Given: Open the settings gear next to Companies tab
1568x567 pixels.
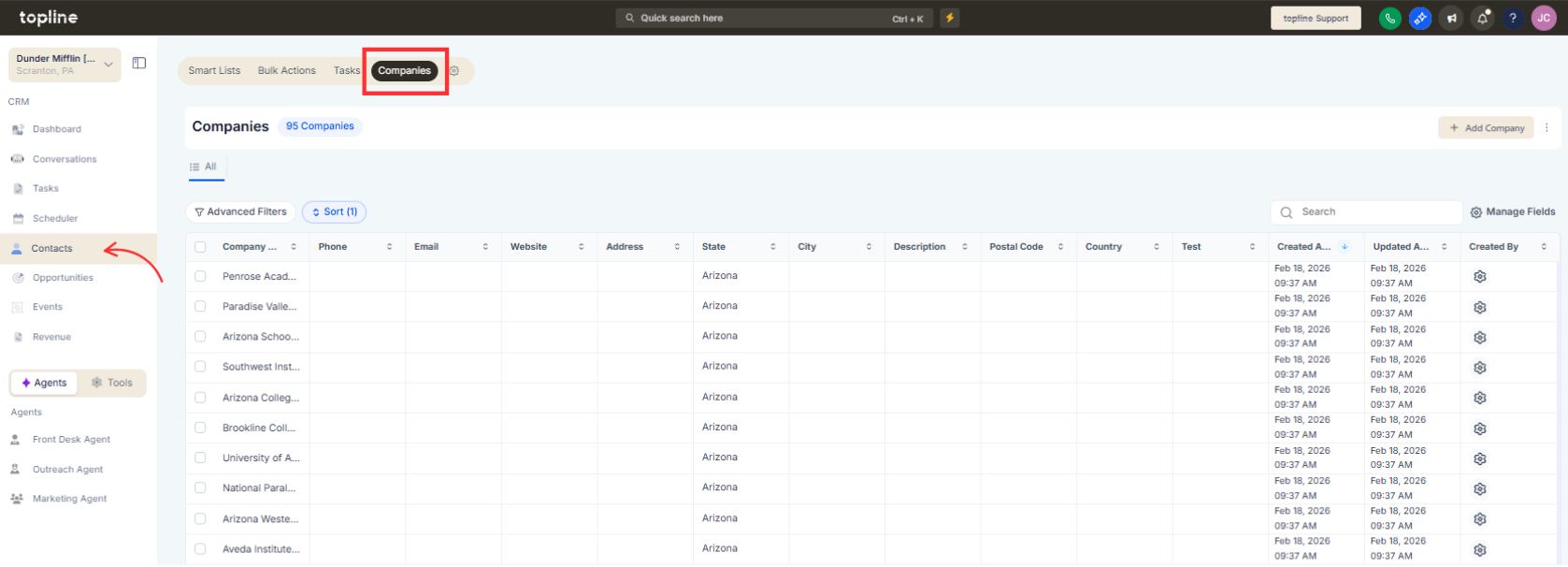Looking at the screenshot, I should click(x=454, y=71).
